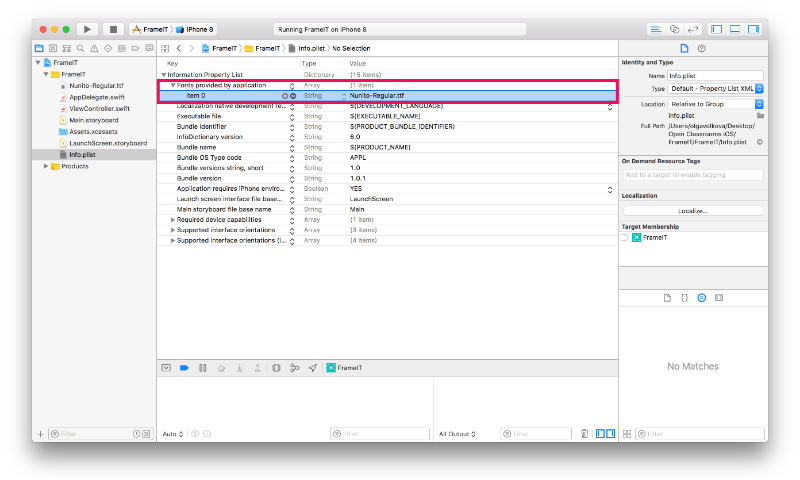This screenshot has width=800, height=480.
Task: Add a new file with plus button
Action: 40,434
